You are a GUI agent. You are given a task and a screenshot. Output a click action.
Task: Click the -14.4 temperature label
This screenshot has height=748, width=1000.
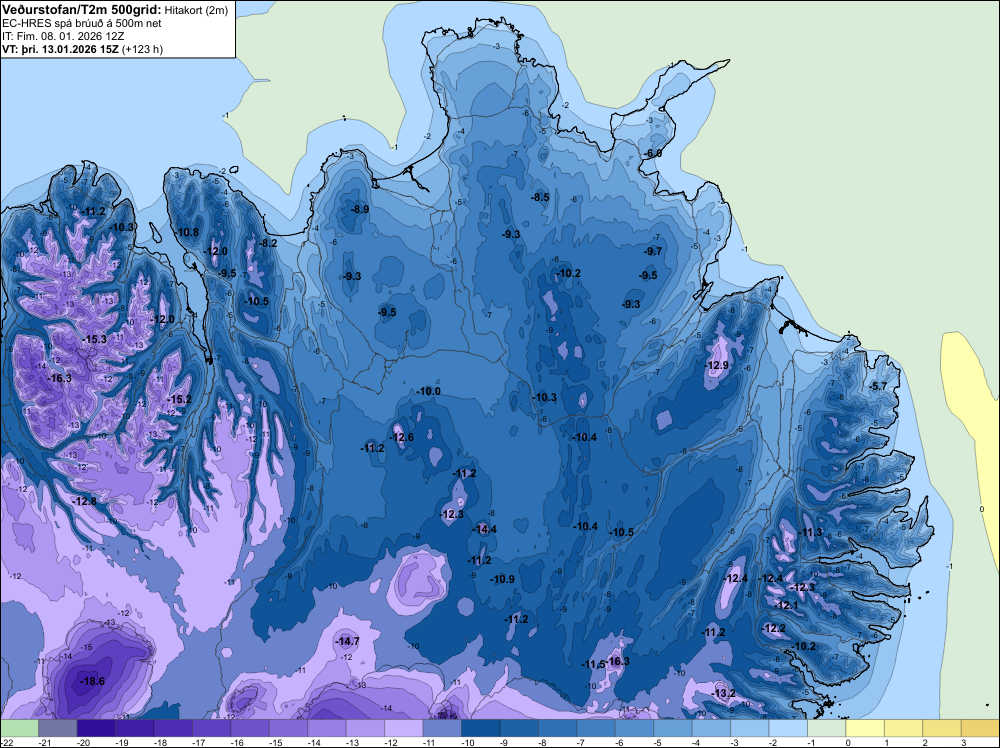[485, 529]
